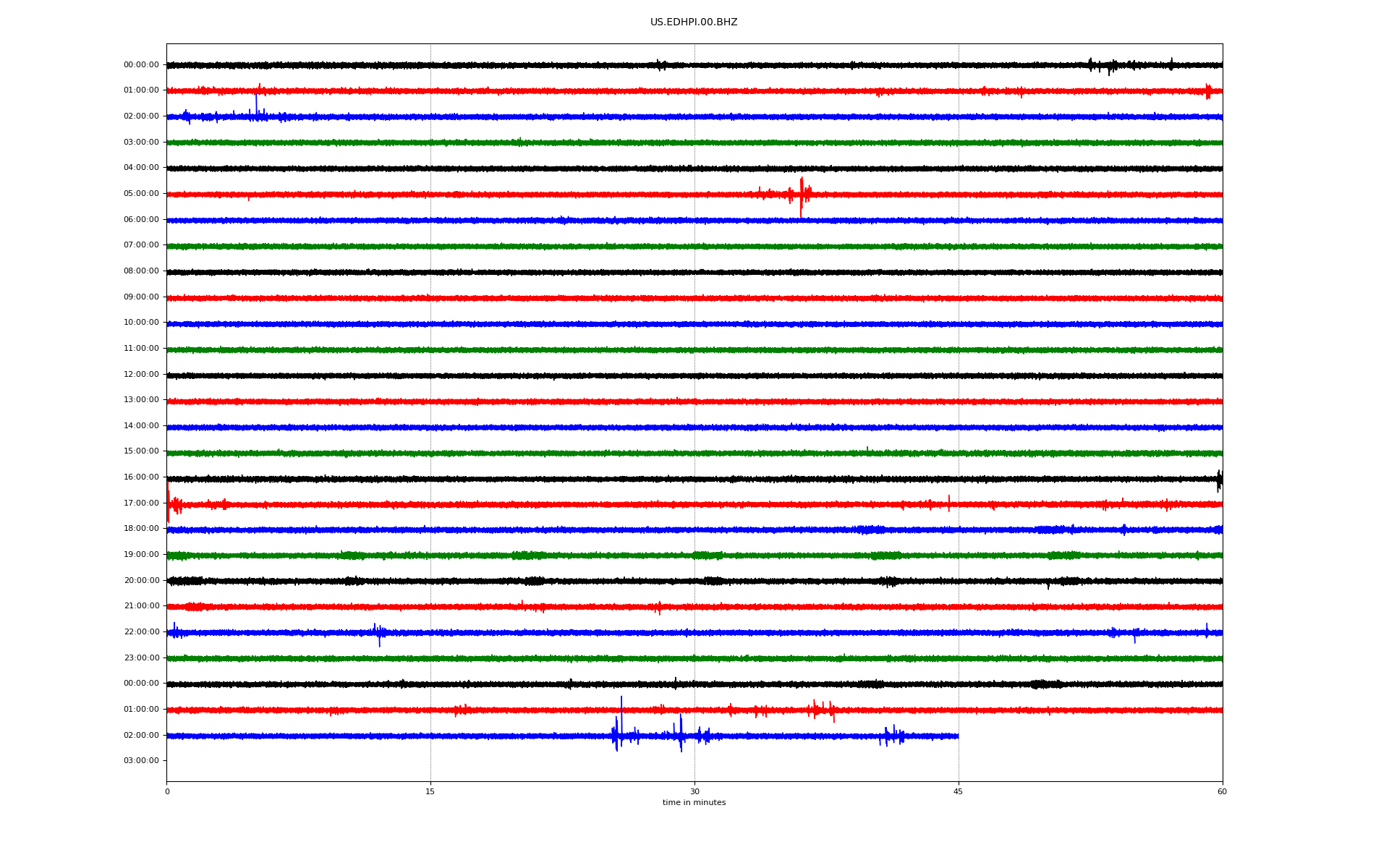The height and width of the screenshot is (868, 1389).
Task: Select the 19:00:00 row label
Action: click(x=141, y=555)
